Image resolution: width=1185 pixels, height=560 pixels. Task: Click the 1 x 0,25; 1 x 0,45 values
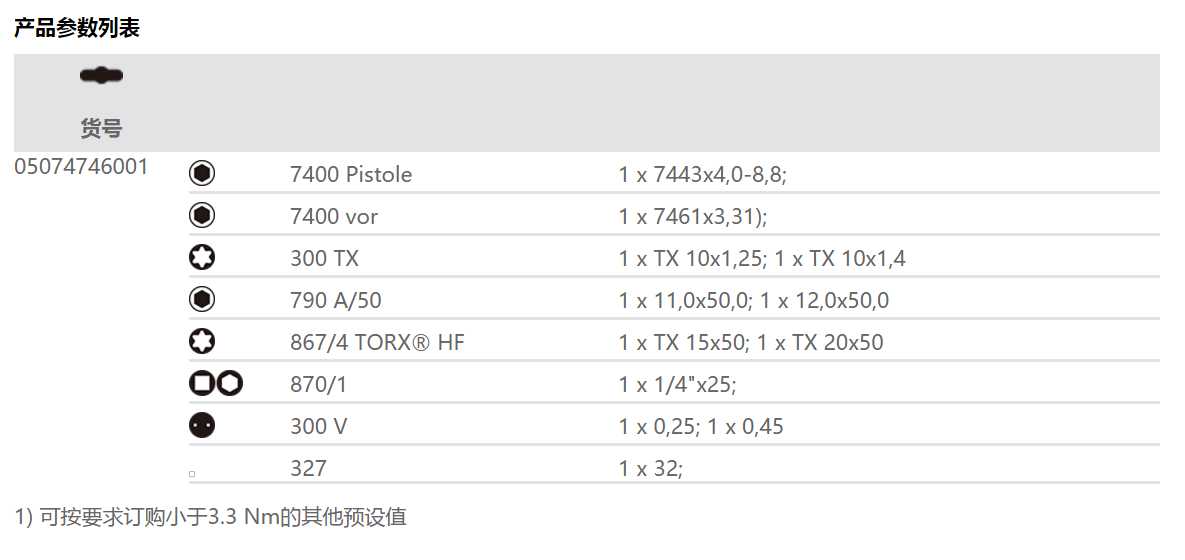click(701, 426)
